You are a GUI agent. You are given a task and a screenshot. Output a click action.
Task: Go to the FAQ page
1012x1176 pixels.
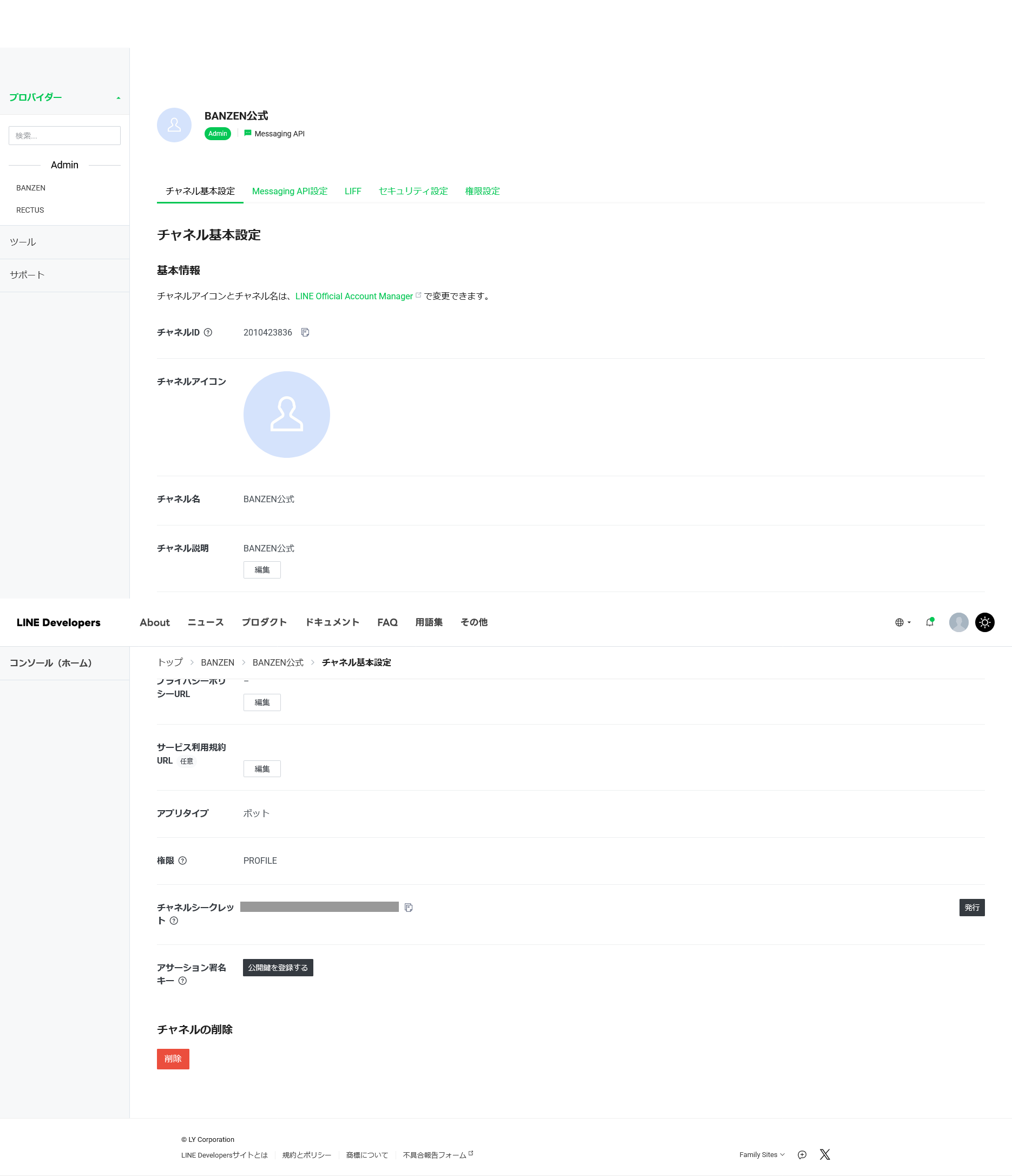point(387,622)
